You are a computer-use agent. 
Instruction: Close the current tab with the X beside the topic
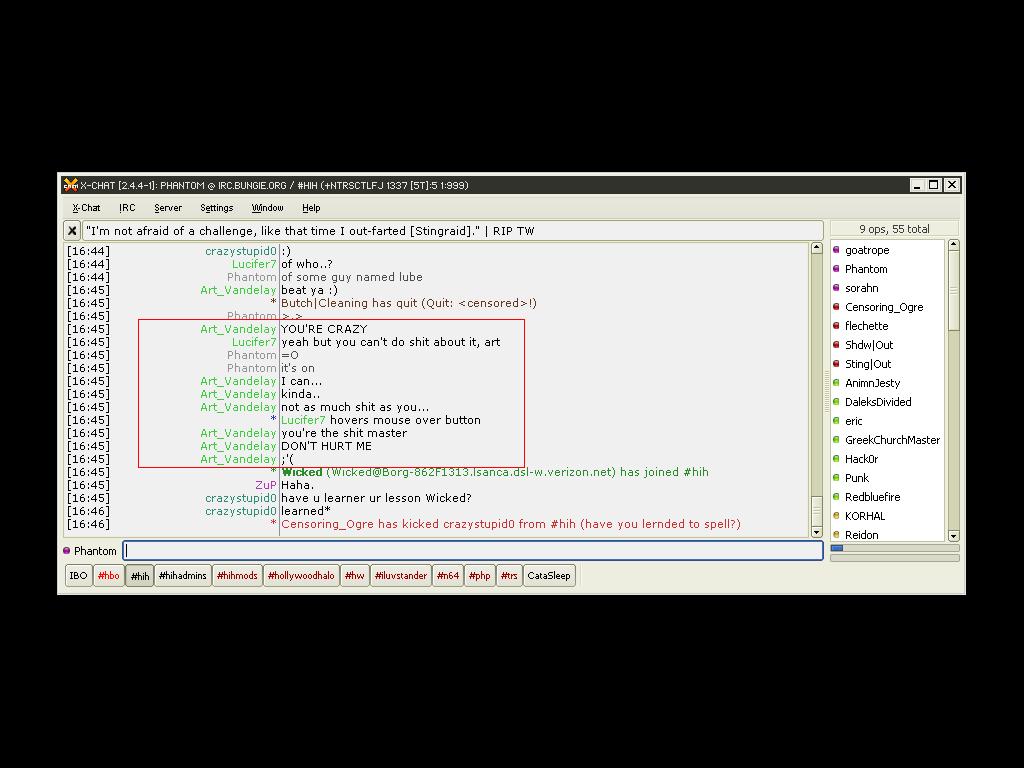[x=72, y=230]
